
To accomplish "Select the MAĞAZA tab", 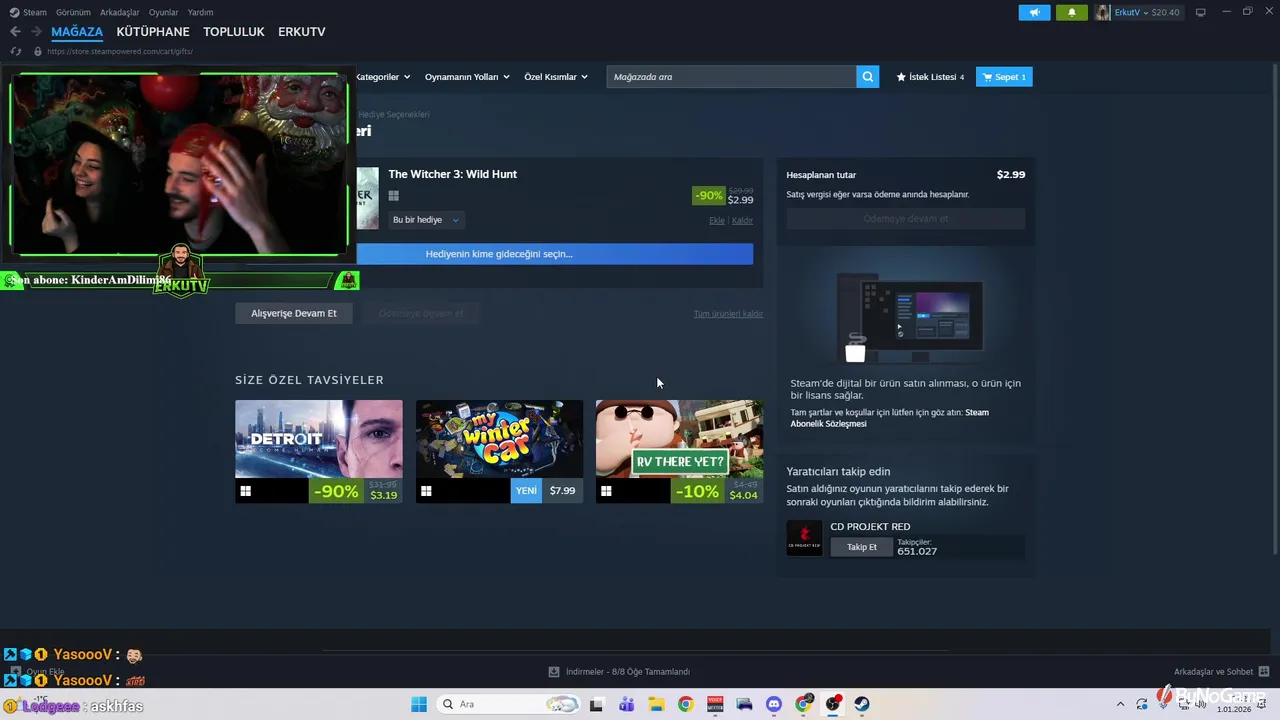I will tap(77, 32).
